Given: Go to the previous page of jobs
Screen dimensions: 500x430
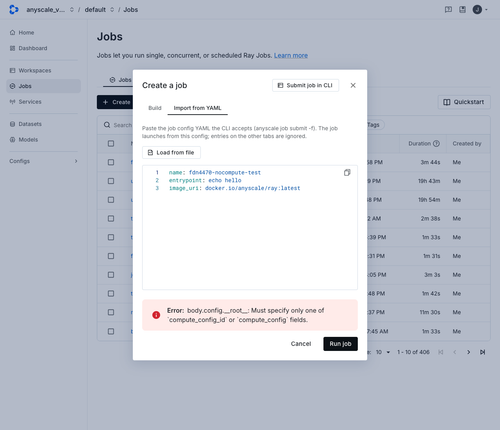Looking at the screenshot, I should point(455,352).
